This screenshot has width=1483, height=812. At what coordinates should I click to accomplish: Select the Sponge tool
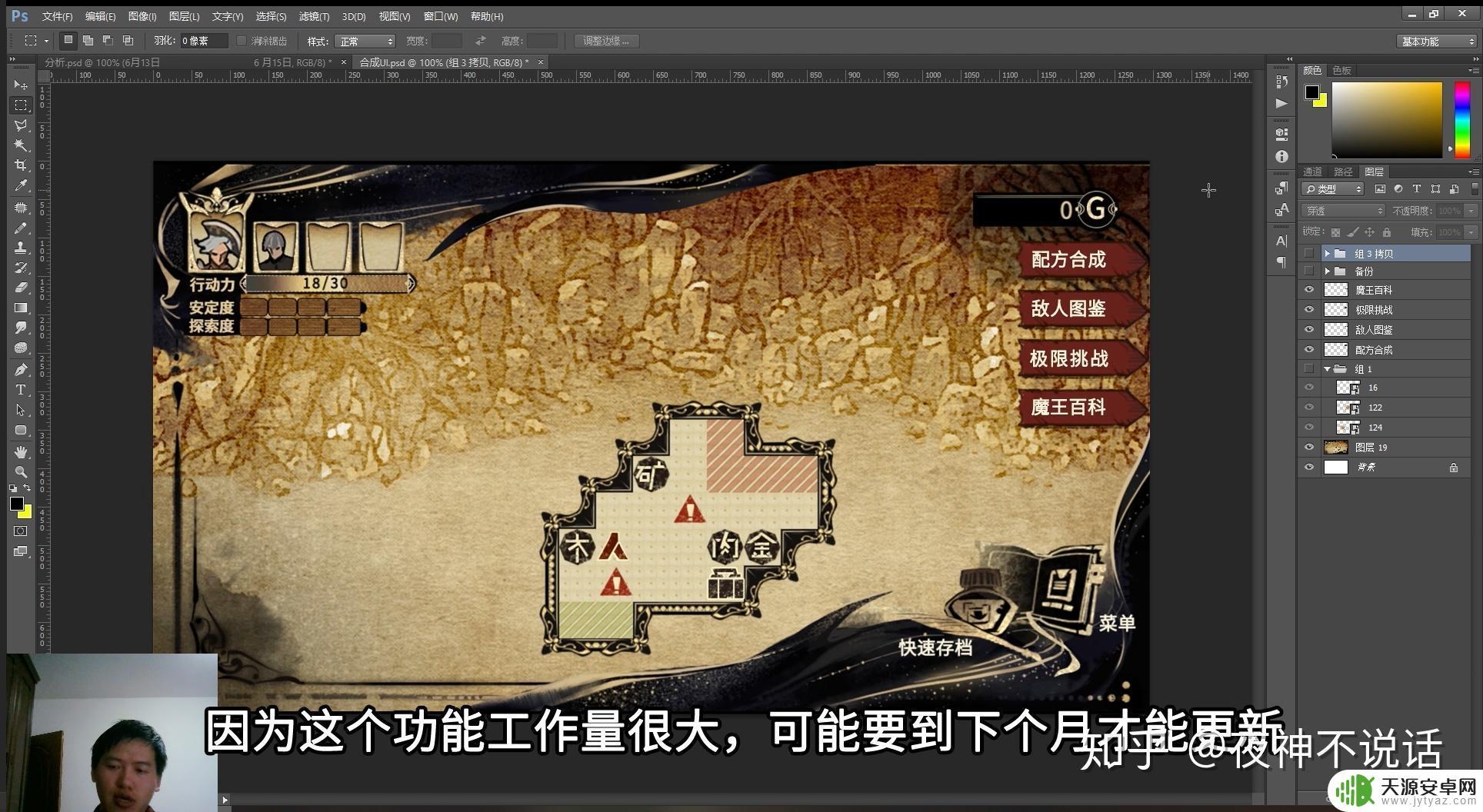point(21,348)
